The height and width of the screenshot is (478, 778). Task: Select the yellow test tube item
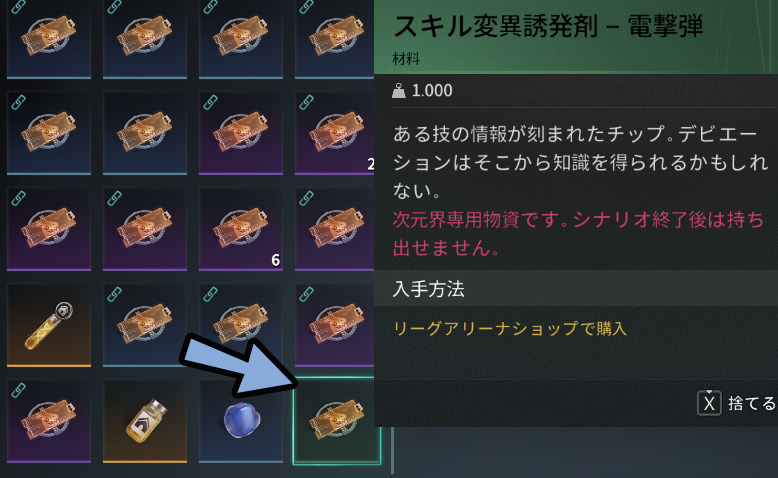49,325
